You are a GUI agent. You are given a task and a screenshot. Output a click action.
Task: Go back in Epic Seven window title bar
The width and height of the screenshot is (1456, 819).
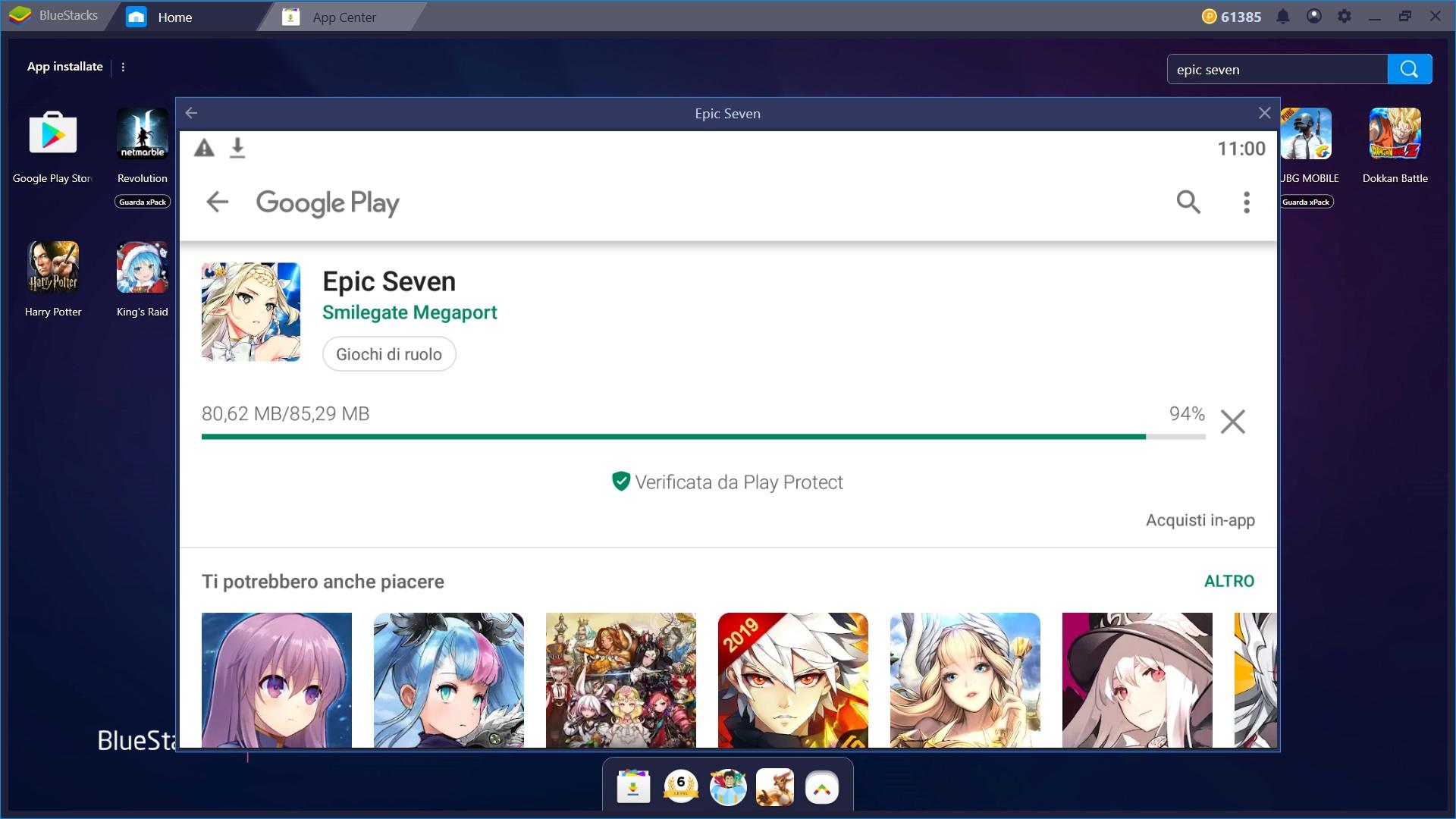[191, 113]
